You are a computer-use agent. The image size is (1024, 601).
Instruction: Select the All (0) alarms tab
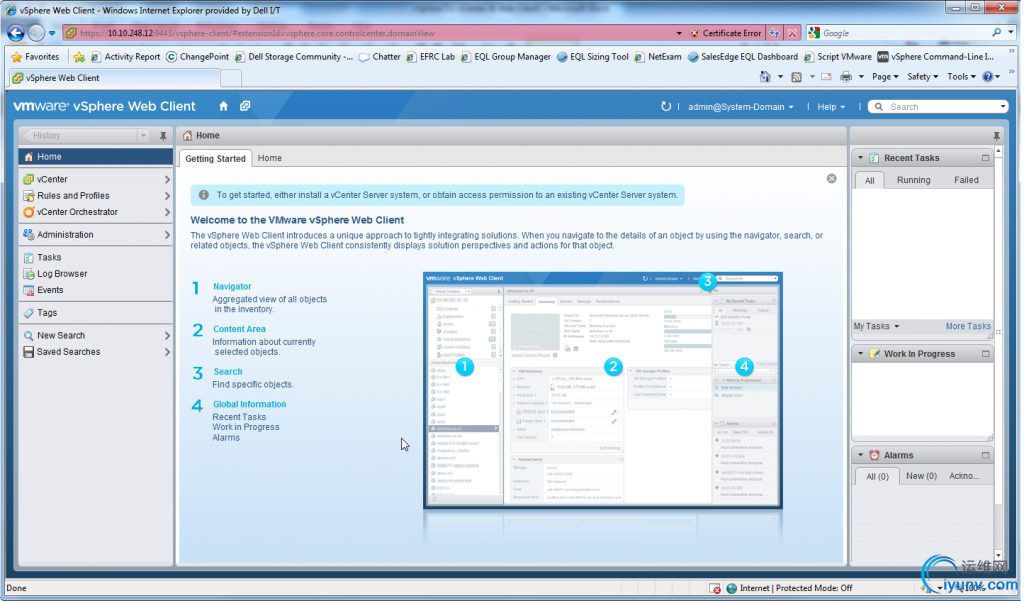[877, 476]
